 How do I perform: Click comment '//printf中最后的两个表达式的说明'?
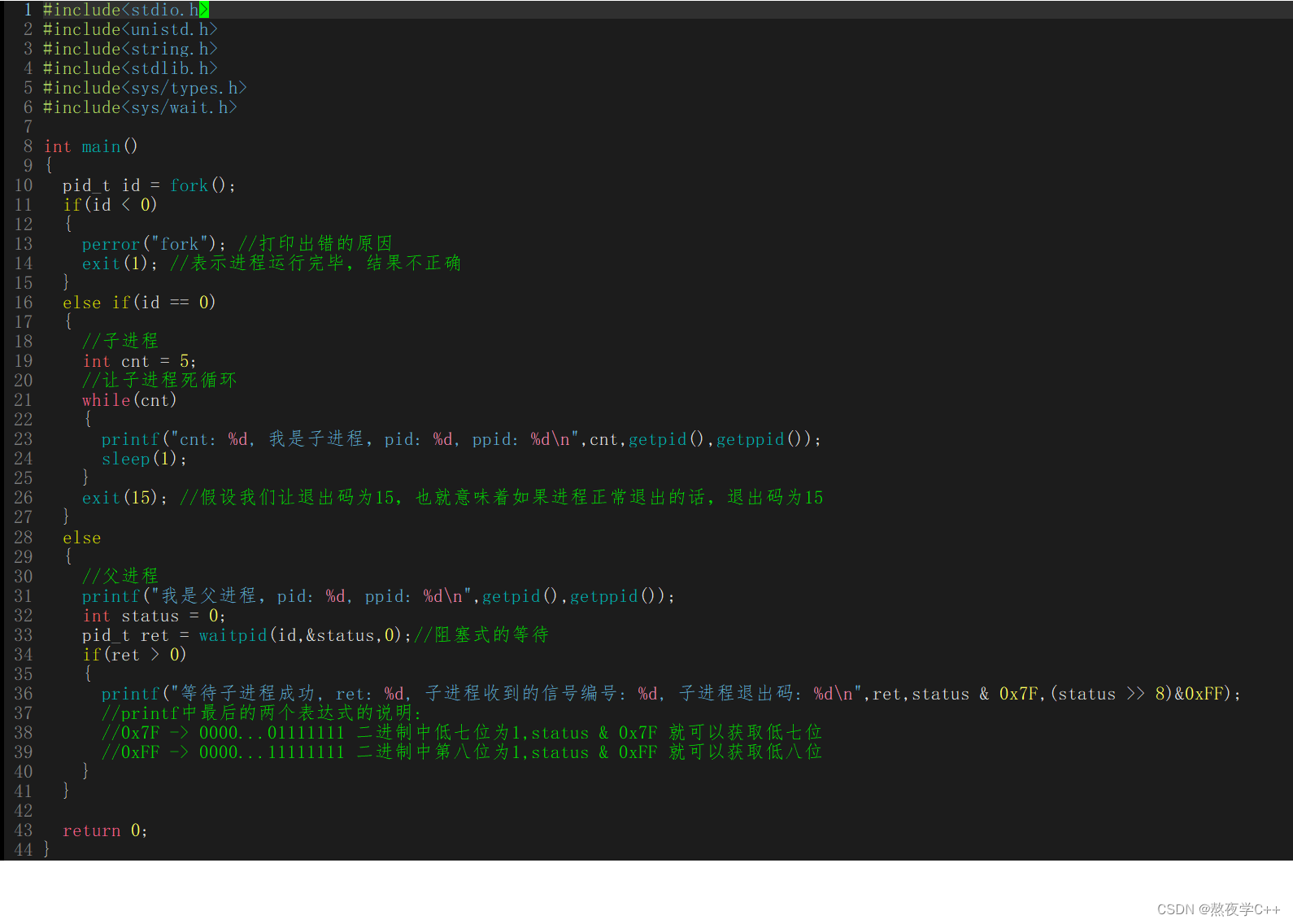pos(262,713)
